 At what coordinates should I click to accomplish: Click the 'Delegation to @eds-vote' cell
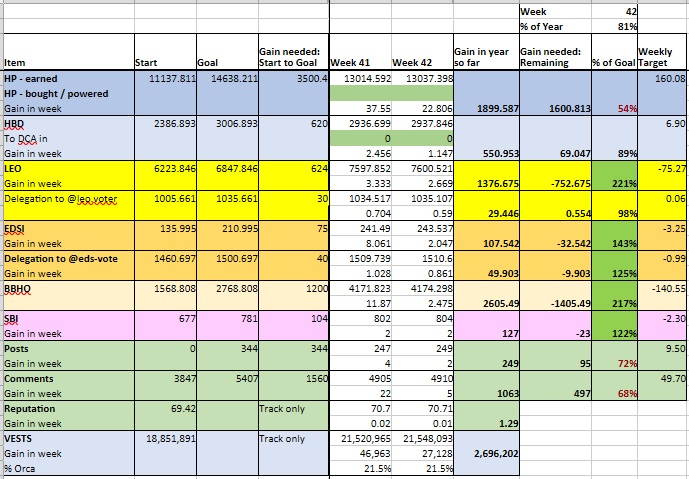pyautogui.click(x=66, y=259)
